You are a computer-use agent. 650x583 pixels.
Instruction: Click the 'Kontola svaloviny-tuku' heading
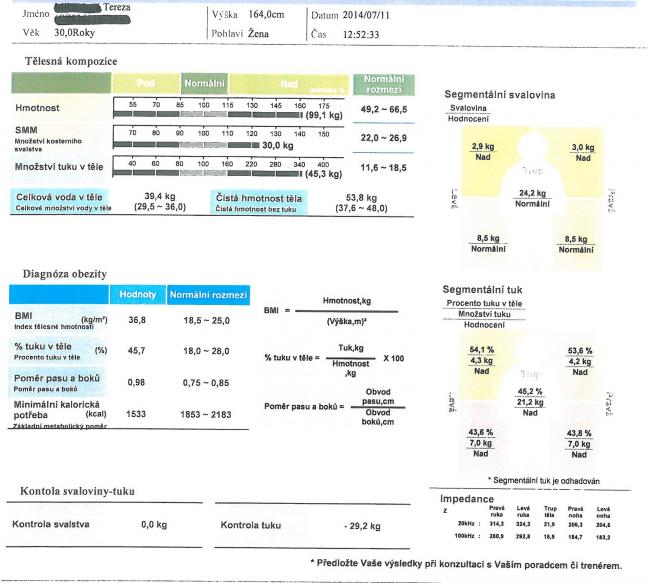tap(77, 491)
